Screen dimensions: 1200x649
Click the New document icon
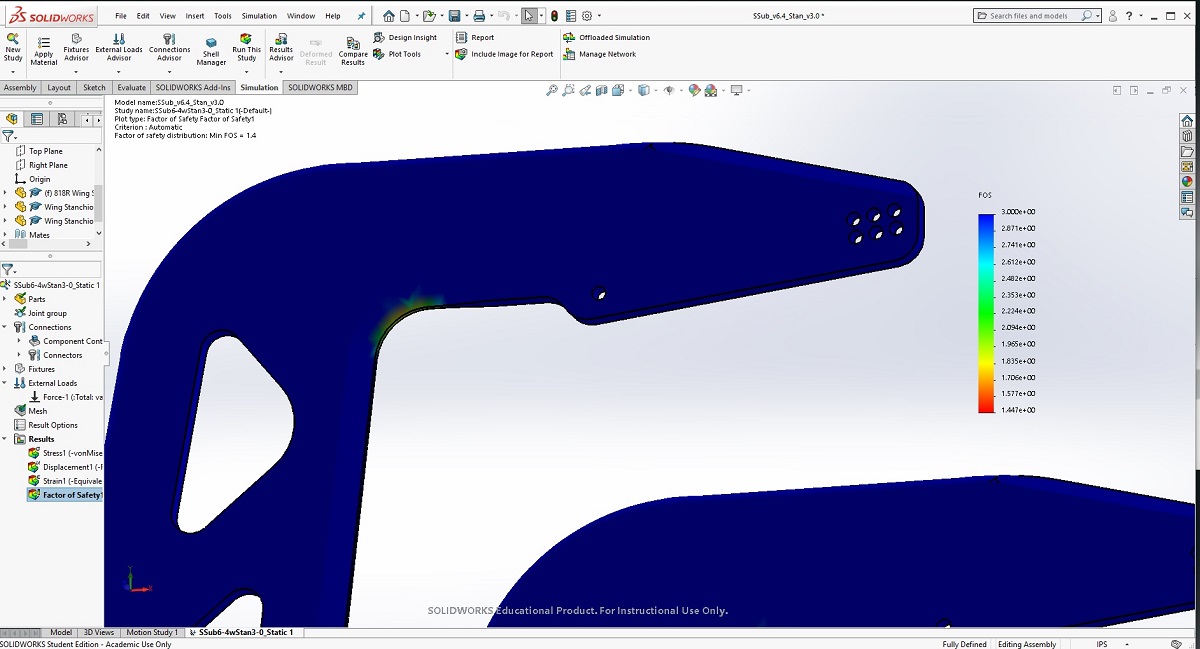[x=407, y=16]
